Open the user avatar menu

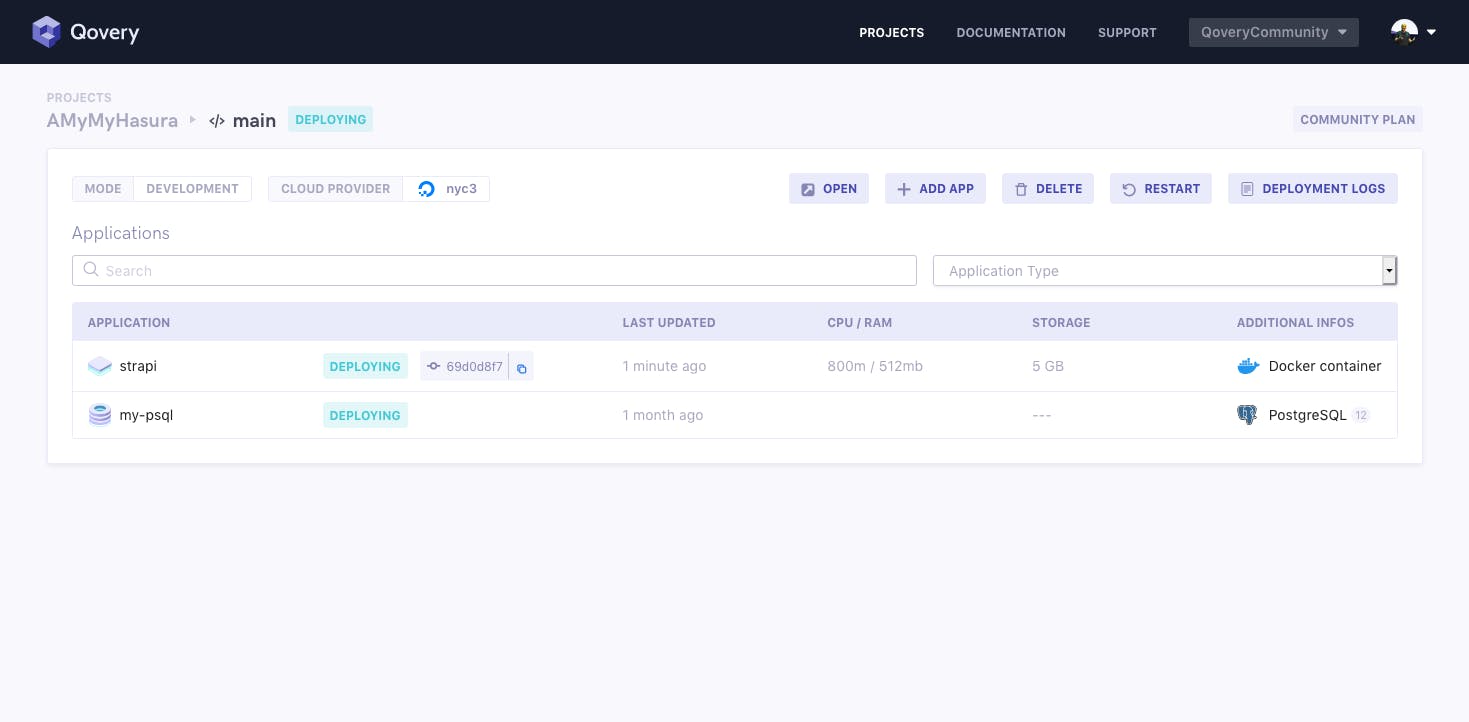[x=1404, y=32]
